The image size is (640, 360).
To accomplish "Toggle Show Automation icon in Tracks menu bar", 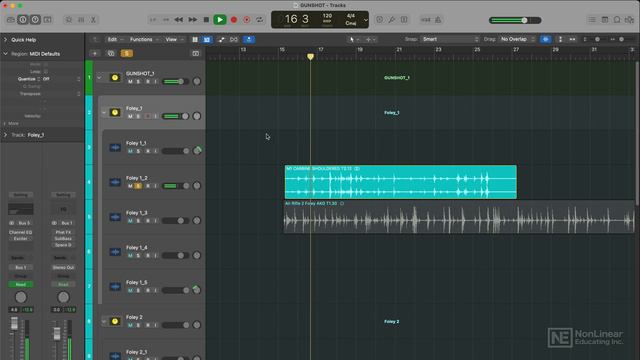I will pyautogui.click(x=221, y=40).
